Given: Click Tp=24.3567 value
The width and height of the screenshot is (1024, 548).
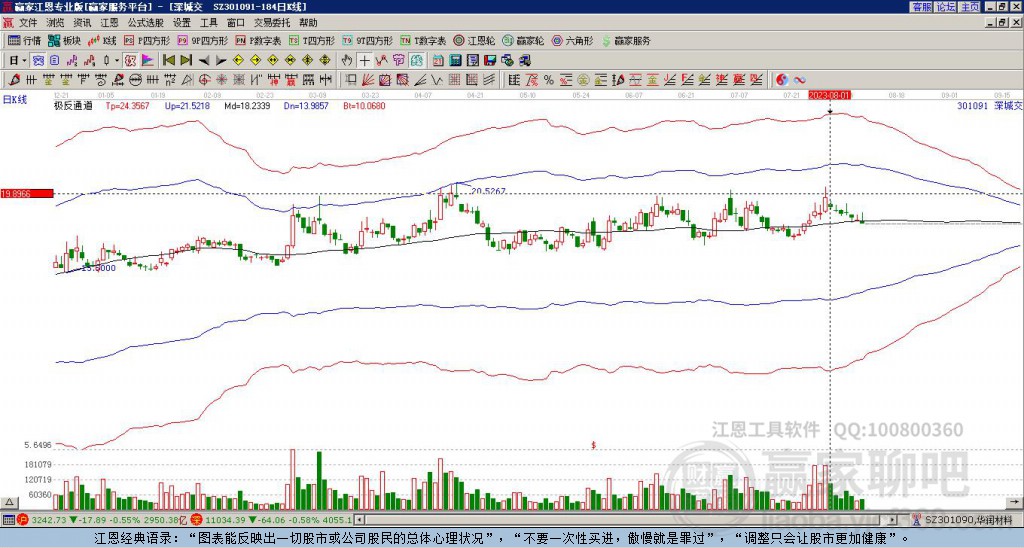Looking at the screenshot, I should (x=127, y=105).
